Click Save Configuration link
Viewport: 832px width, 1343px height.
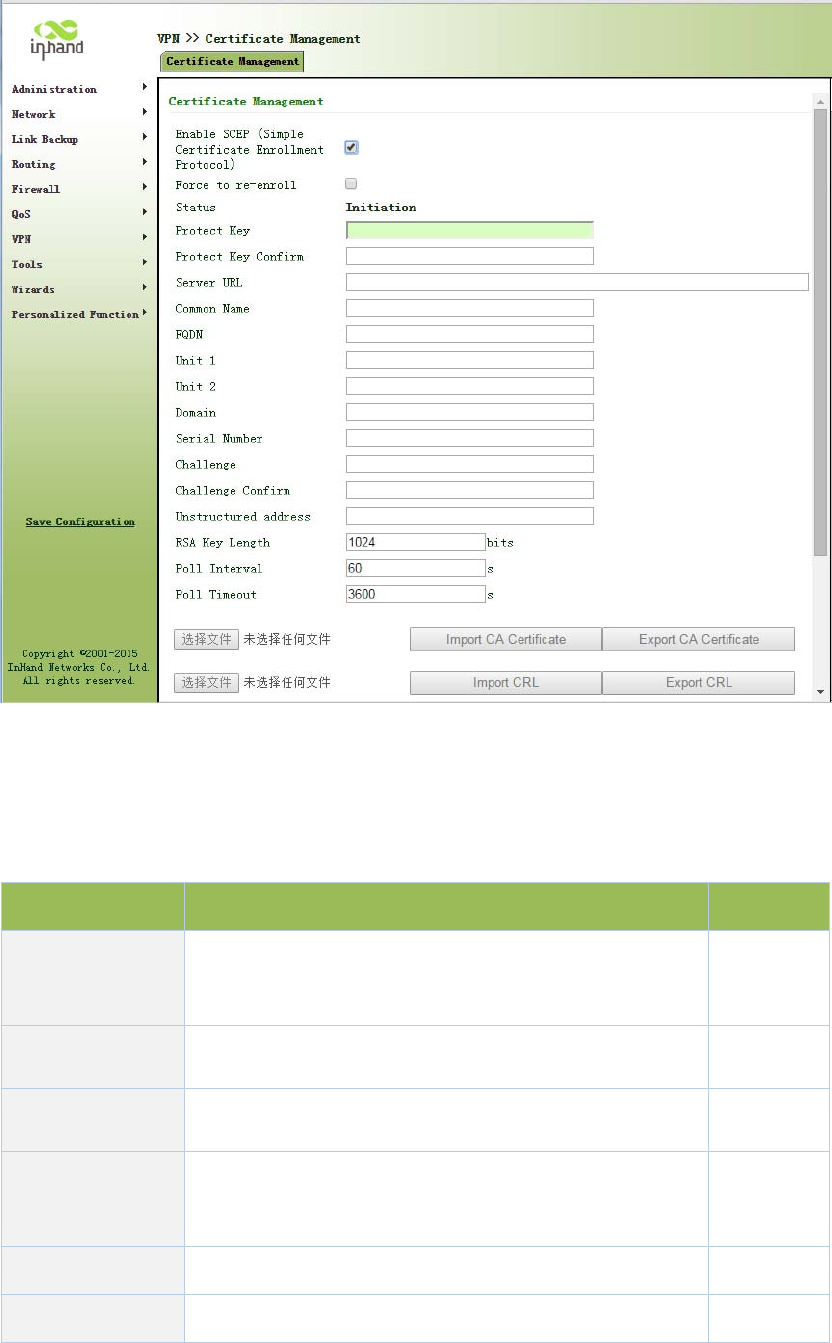(x=80, y=522)
